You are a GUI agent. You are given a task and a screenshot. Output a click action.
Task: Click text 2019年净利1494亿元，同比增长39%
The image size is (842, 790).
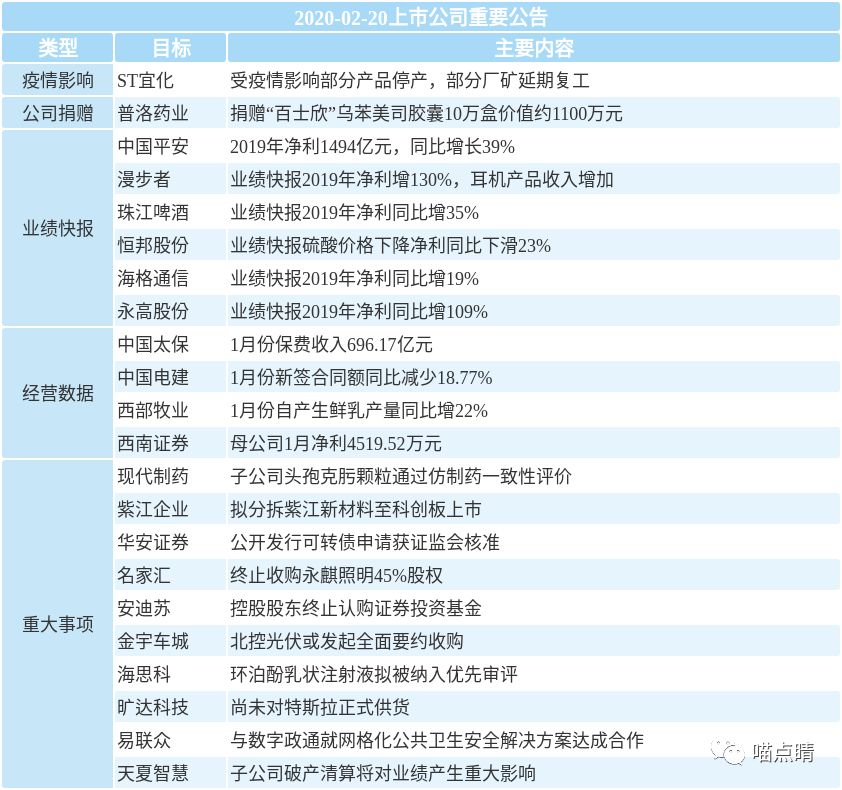tap(372, 147)
